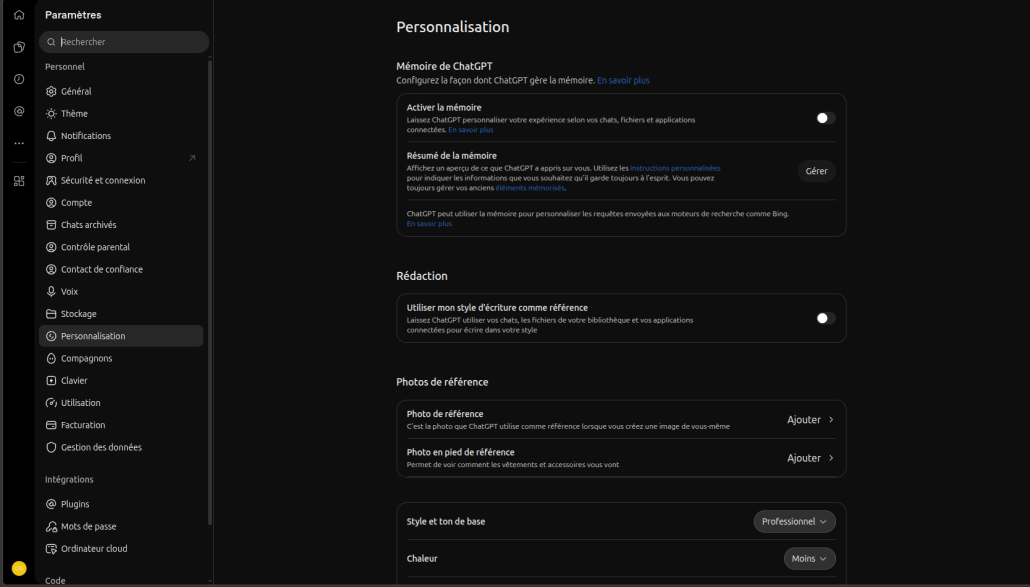Click the settings sidebar vertical scrollbar
Image resolution: width=1030 pixels, height=587 pixels.
210,292
